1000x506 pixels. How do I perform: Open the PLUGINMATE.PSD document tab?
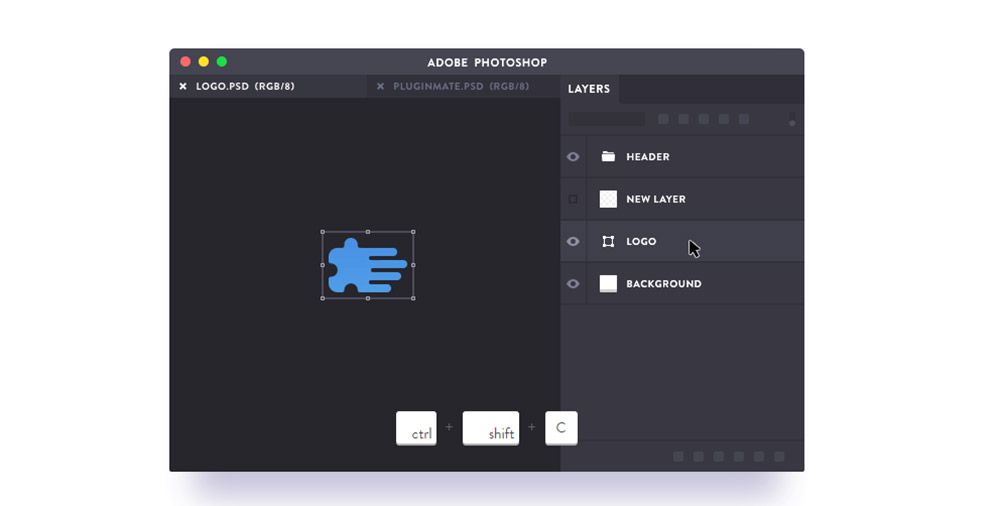pos(460,87)
